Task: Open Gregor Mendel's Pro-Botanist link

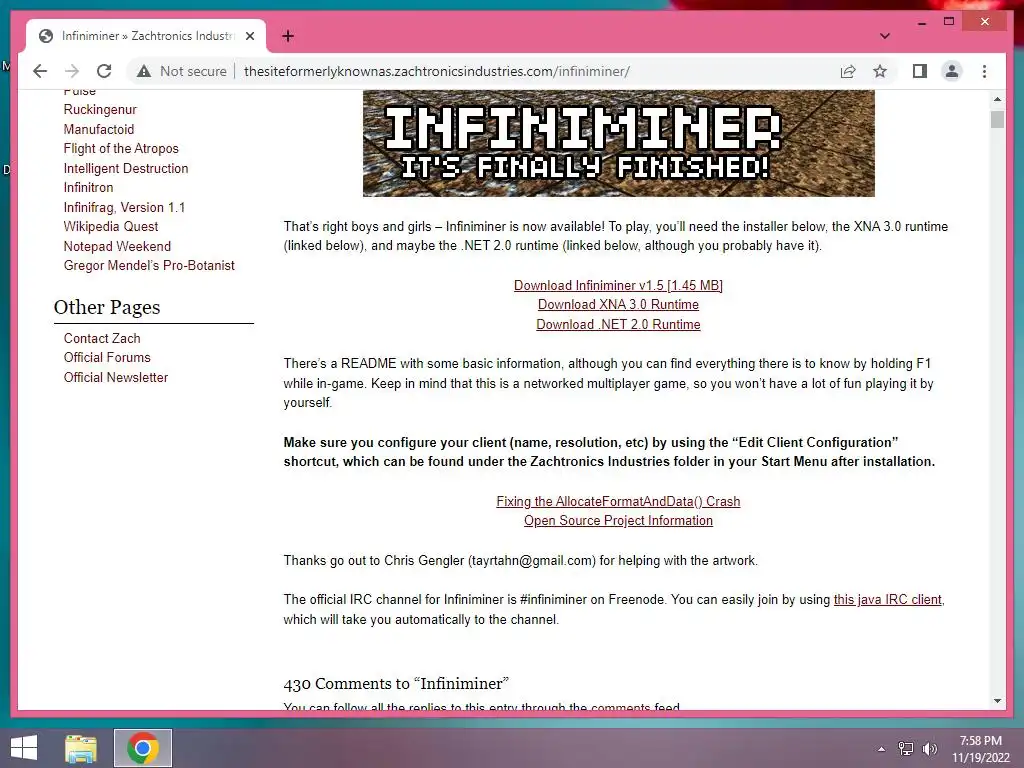Action: pyautogui.click(x=149, y=266)
